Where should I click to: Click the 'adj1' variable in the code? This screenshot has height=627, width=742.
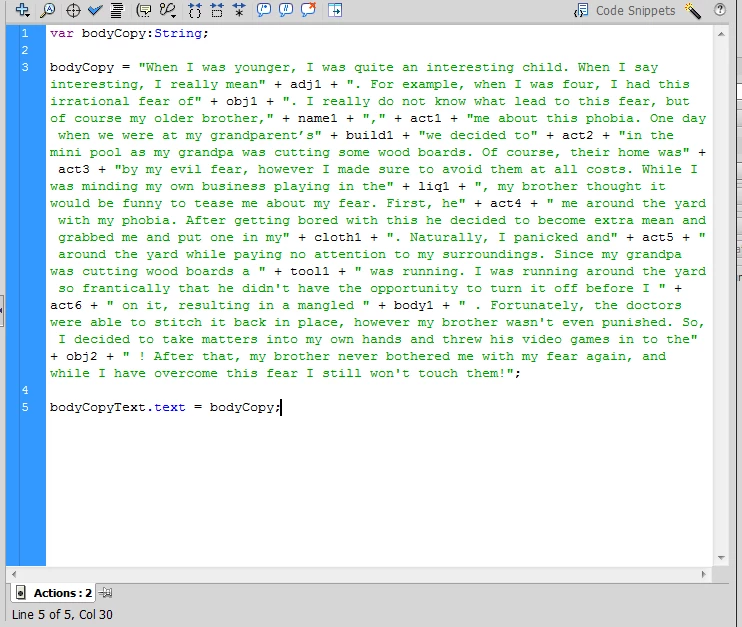[x=305, y=84]
